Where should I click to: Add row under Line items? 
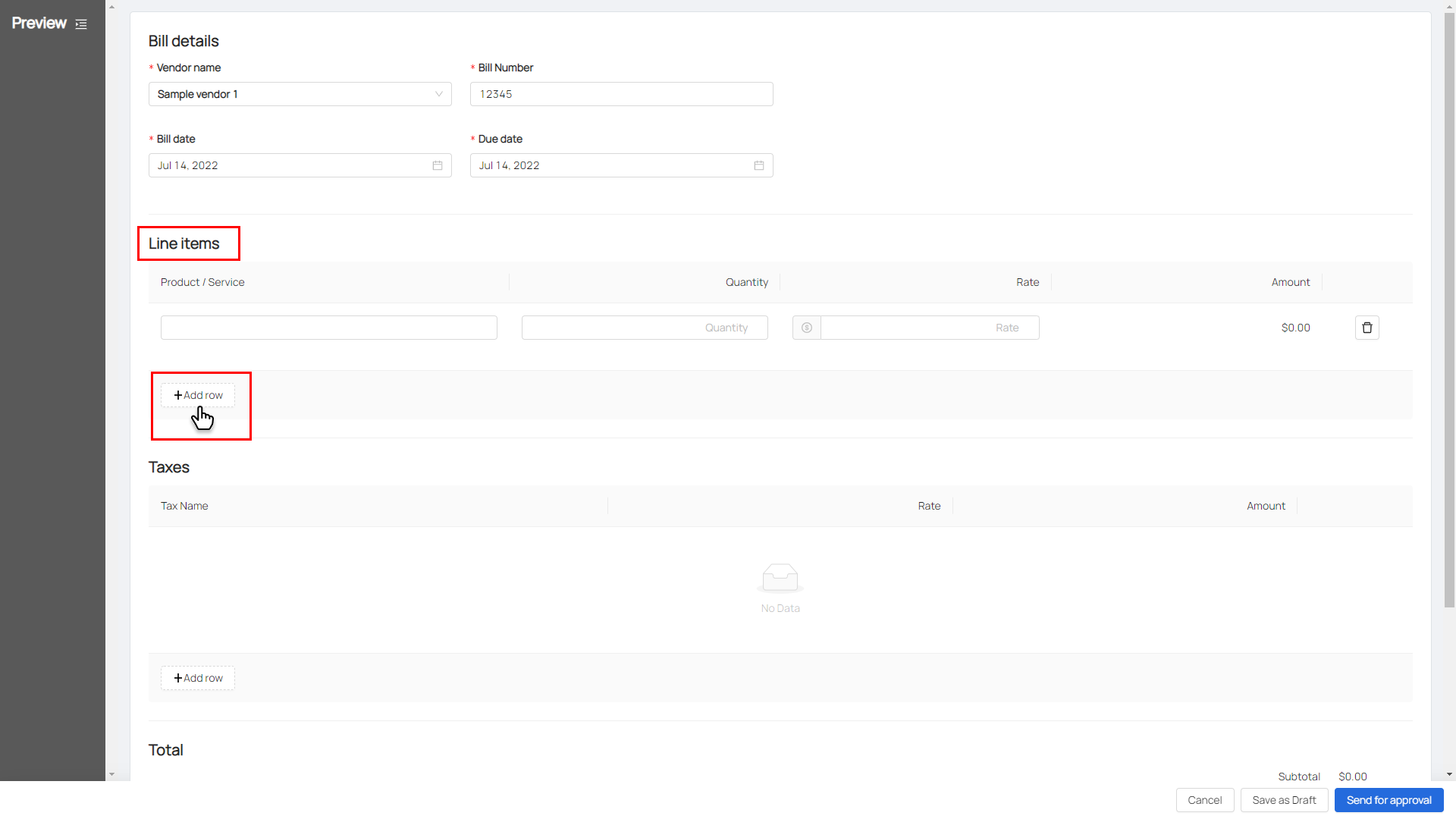(198, 395)
